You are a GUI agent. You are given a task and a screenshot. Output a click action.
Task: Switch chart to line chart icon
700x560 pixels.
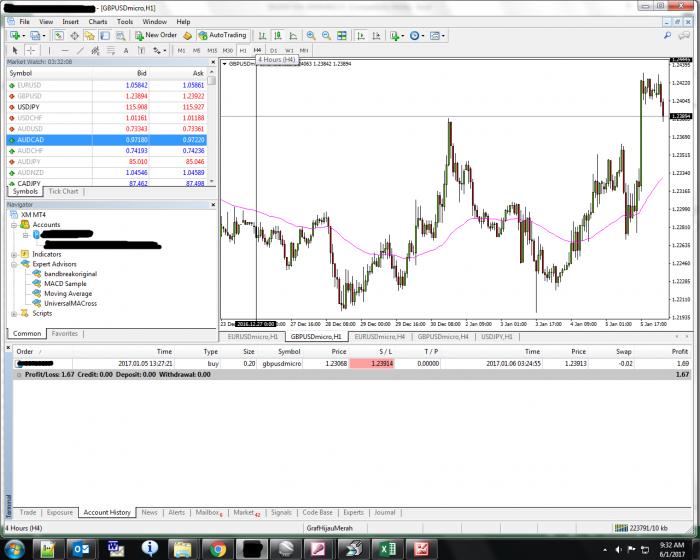pos(293,35)
